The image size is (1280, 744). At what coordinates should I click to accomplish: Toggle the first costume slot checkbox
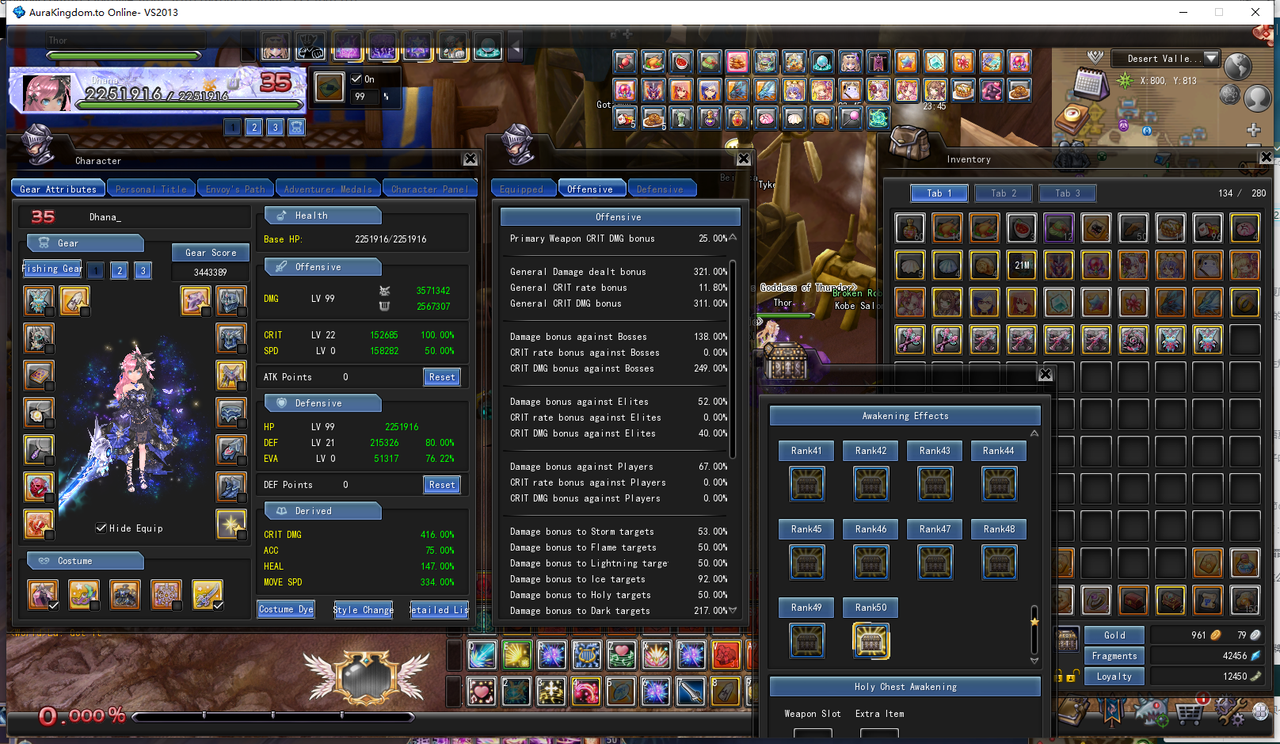[54, 605]
